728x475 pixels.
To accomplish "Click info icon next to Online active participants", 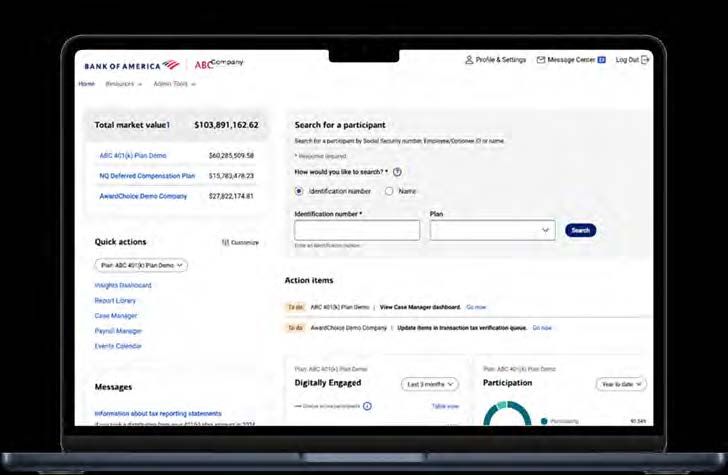I will 367,406.
